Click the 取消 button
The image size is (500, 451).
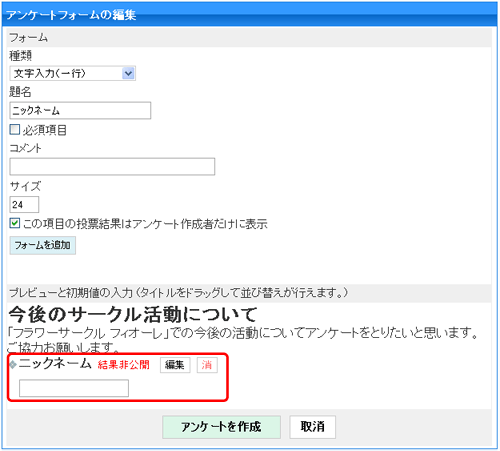pyautogui.click(x=313, y=427)
